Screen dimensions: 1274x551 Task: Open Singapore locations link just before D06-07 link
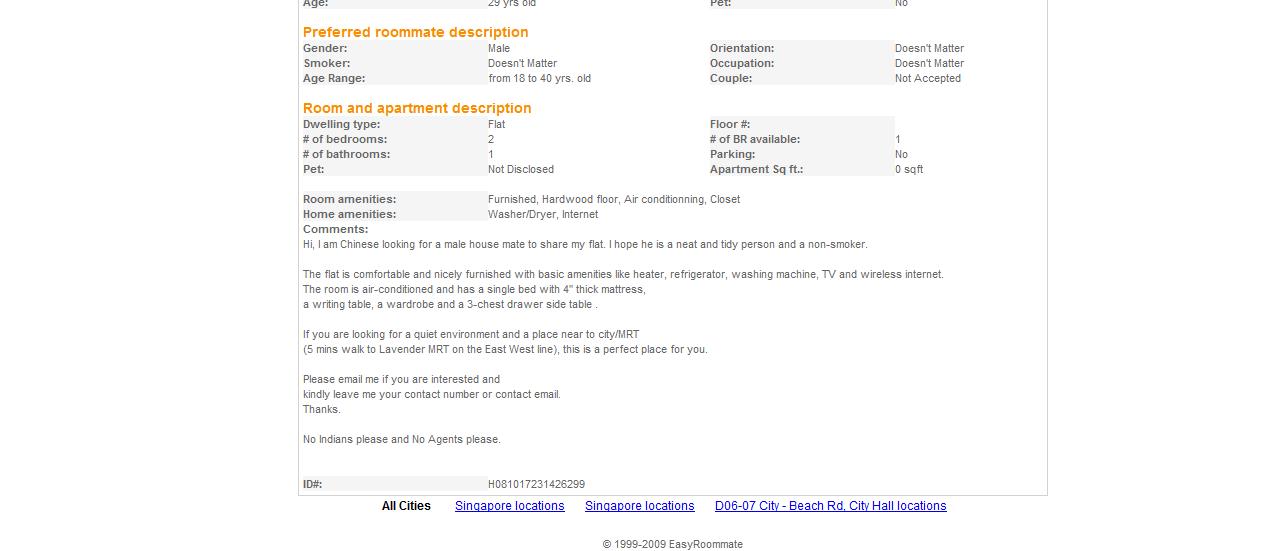[x=639, y=506]
